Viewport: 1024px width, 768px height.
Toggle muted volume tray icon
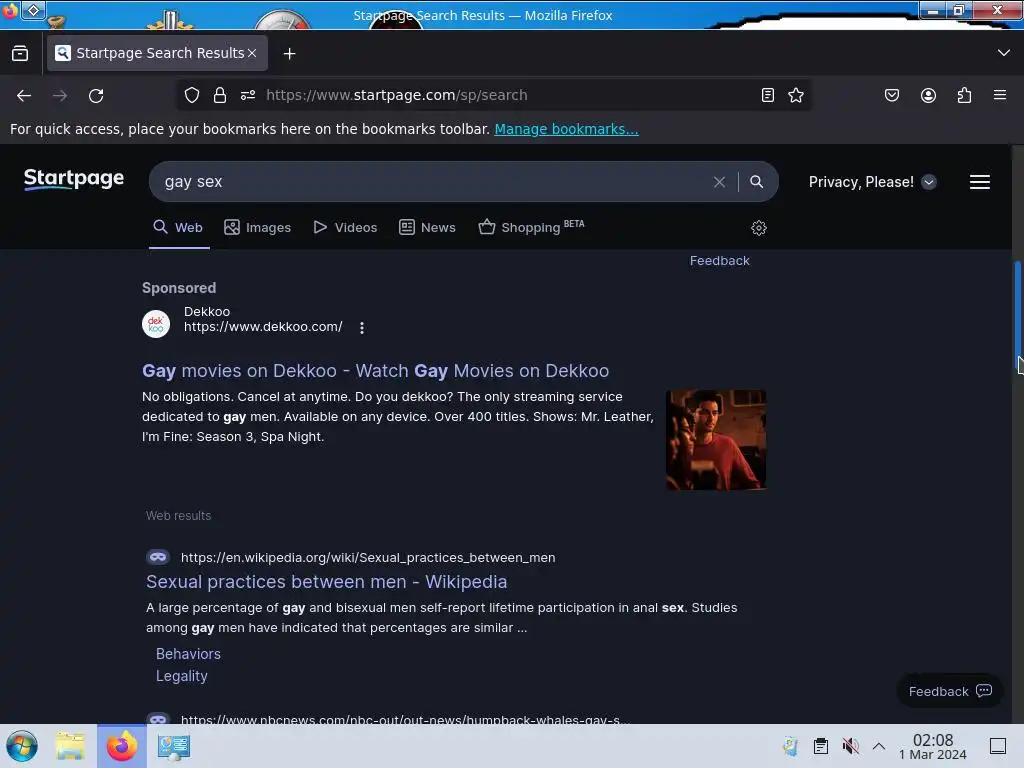click(850, 746)
